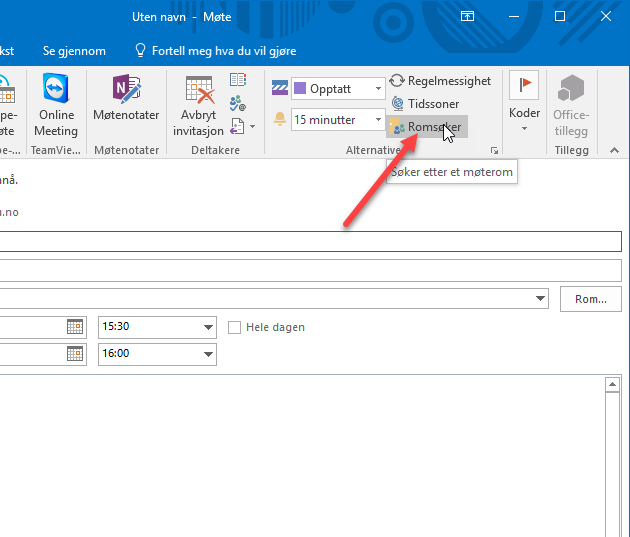
Task: Open the 15:30 start time dropdown
Action: (x=208, y=327)
